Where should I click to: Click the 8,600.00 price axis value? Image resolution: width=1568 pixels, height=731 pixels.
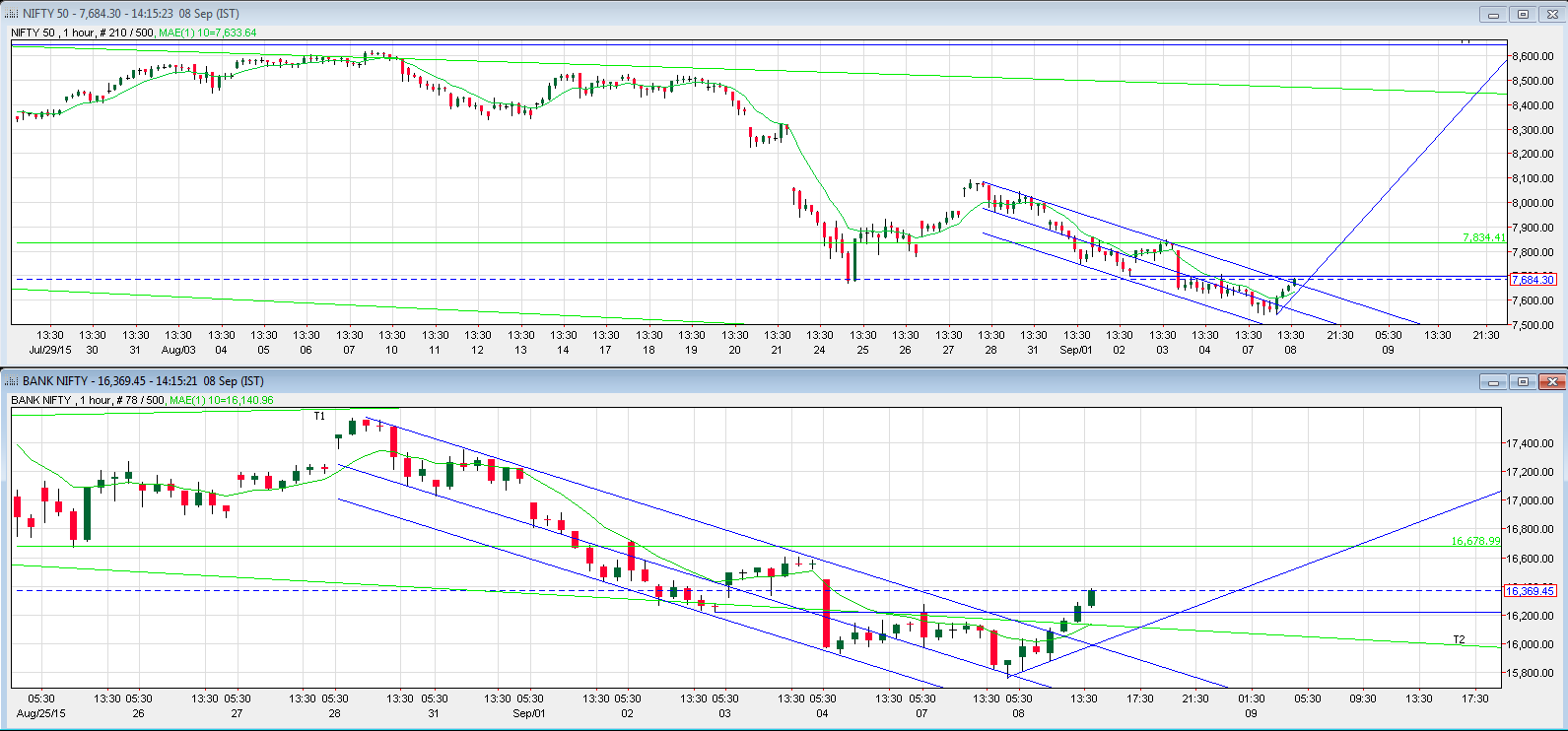[x=1534, y=56]
